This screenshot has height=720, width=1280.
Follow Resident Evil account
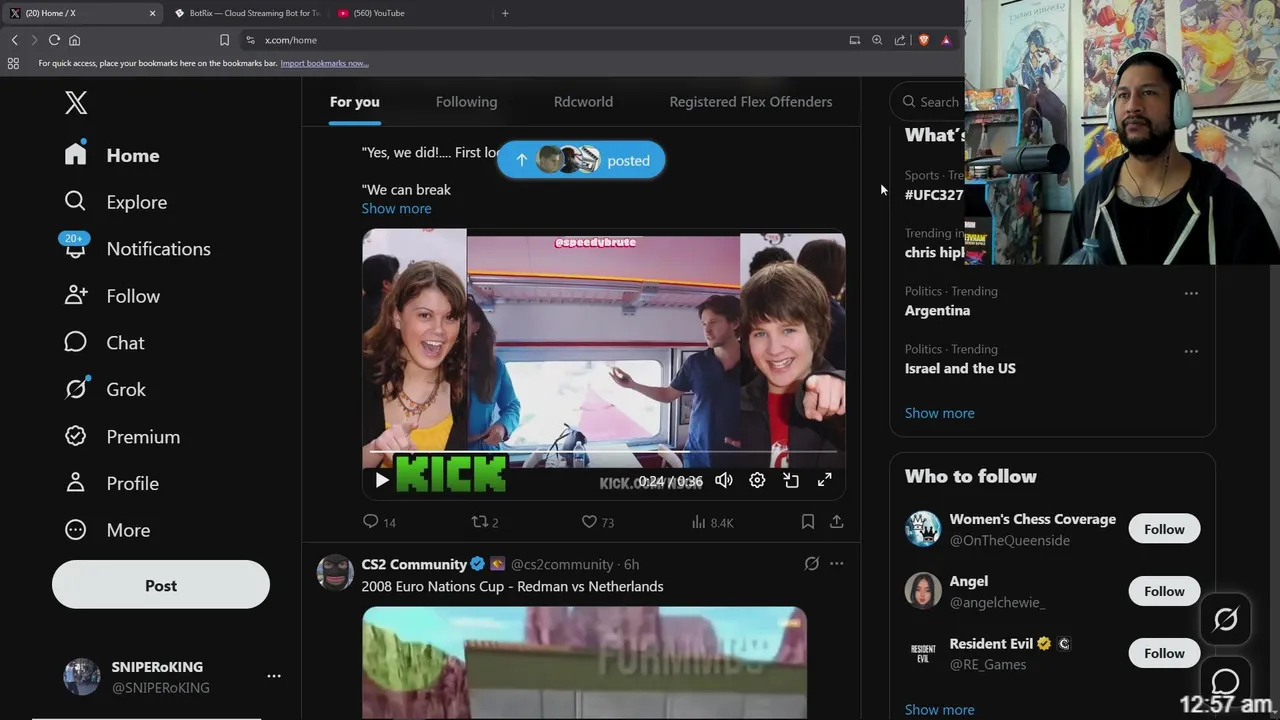click(1164, 653)
